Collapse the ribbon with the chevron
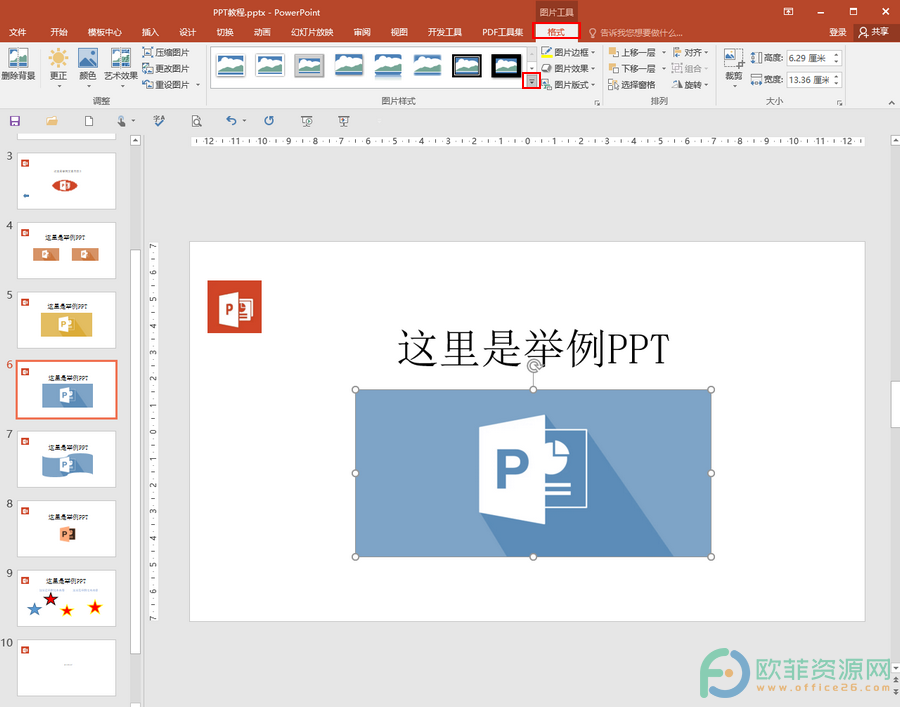 [891, 103]
